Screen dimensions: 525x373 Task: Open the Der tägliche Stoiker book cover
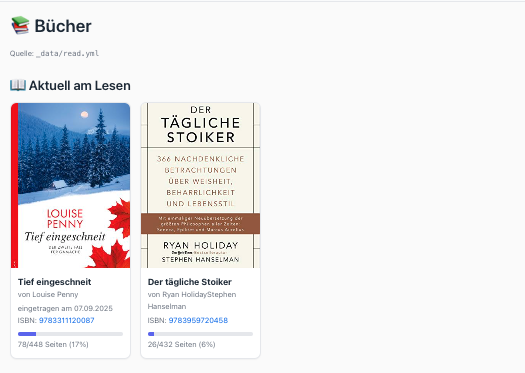(x=200, y=185)
